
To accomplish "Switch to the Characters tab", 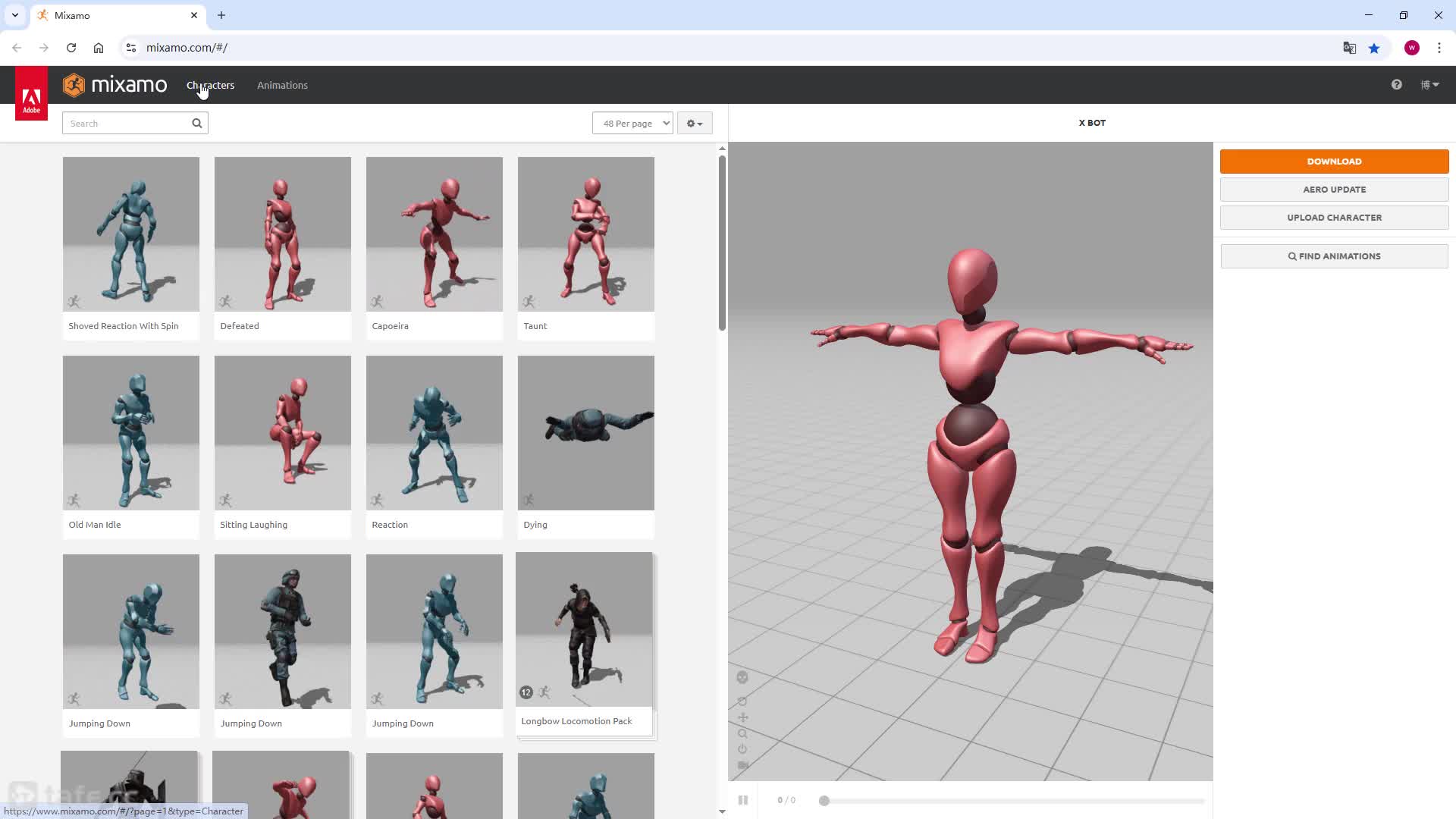I will (211, 85).
